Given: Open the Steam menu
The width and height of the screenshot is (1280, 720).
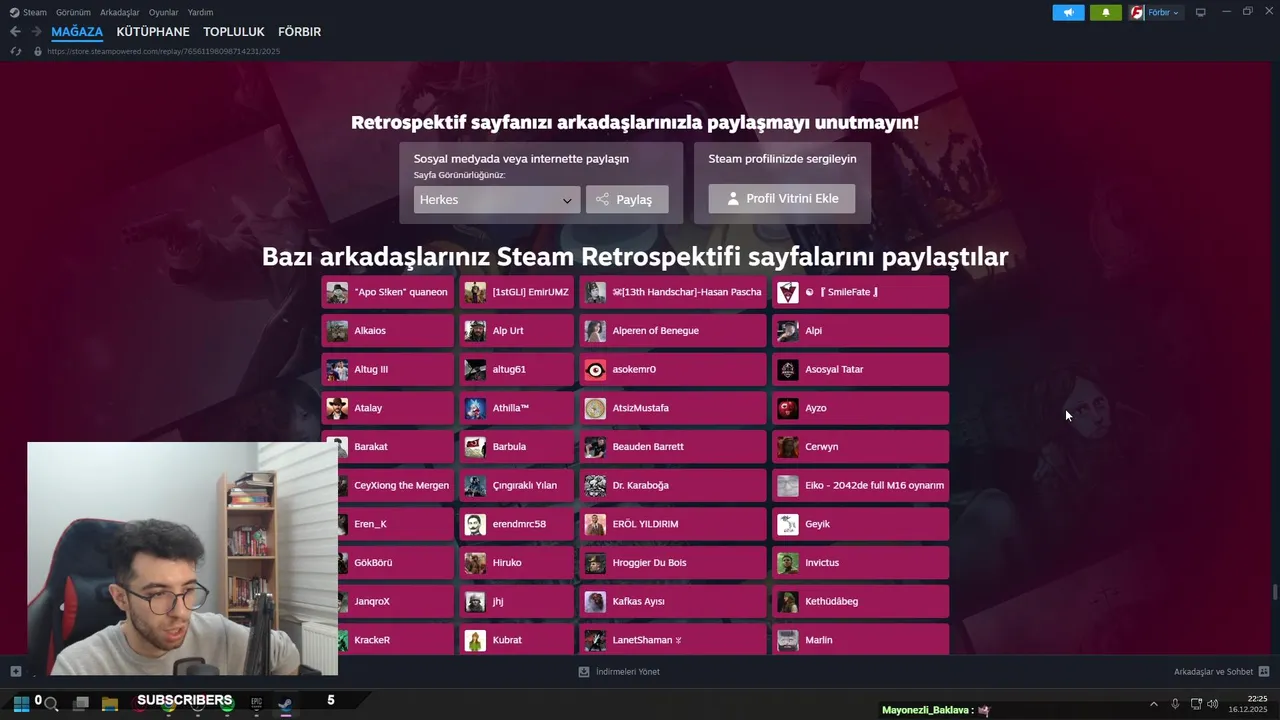Looking at the screenshot, I should click(28, 12).
